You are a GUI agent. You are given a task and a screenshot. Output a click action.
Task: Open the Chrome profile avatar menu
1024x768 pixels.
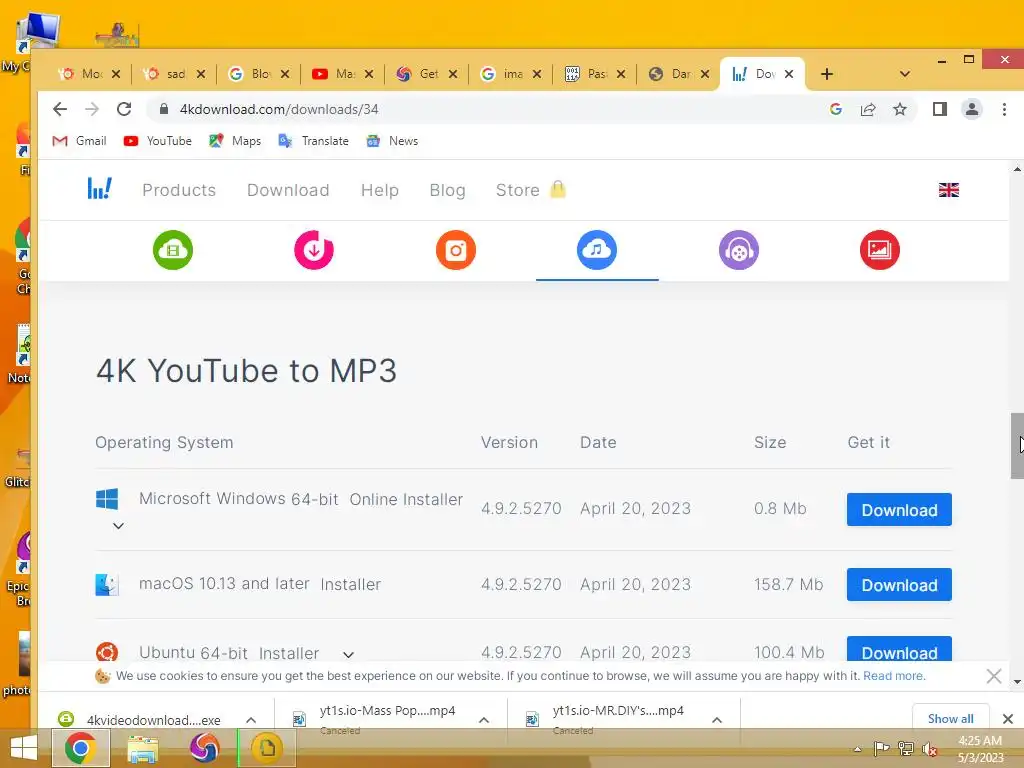click(972, 109)
